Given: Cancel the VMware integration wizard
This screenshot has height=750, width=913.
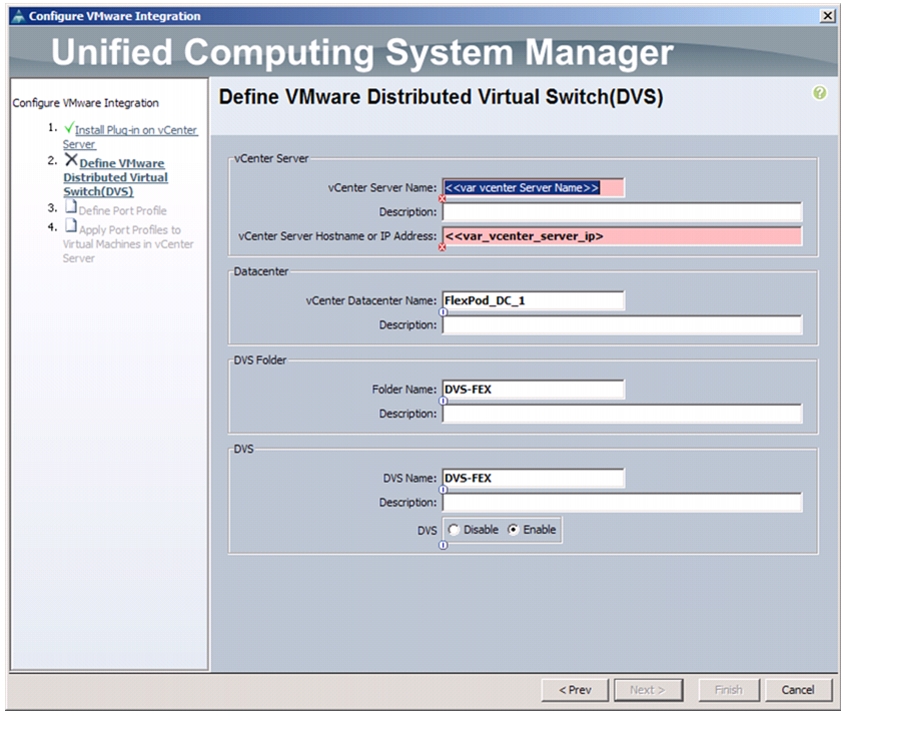Looking at the screenshot, I should coord(798,690).
